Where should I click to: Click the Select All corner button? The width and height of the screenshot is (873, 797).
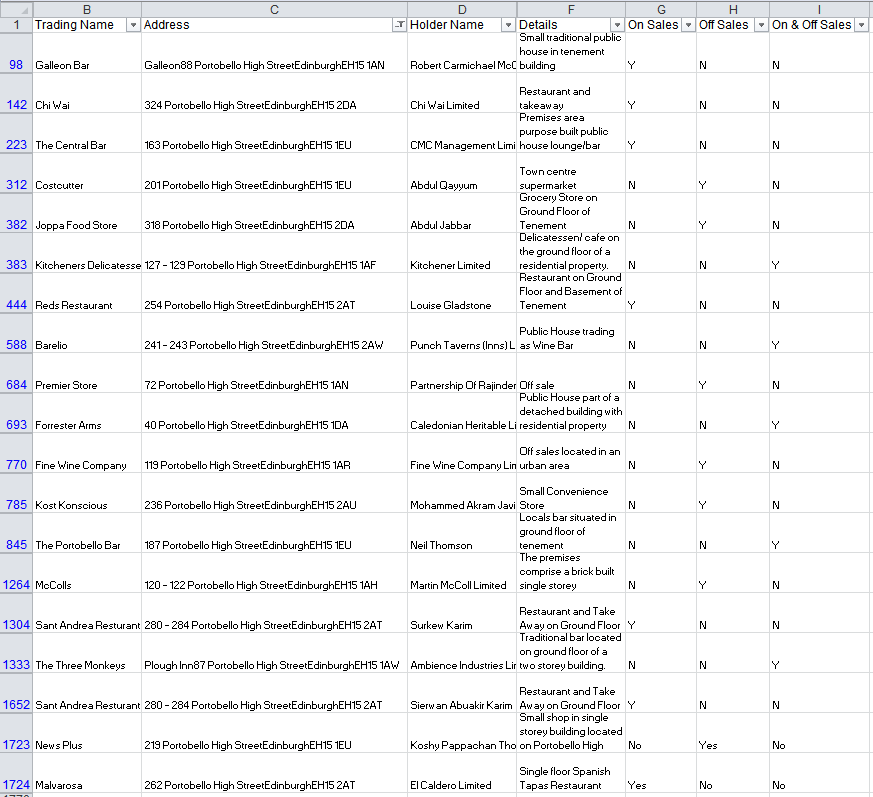[16, 9]
